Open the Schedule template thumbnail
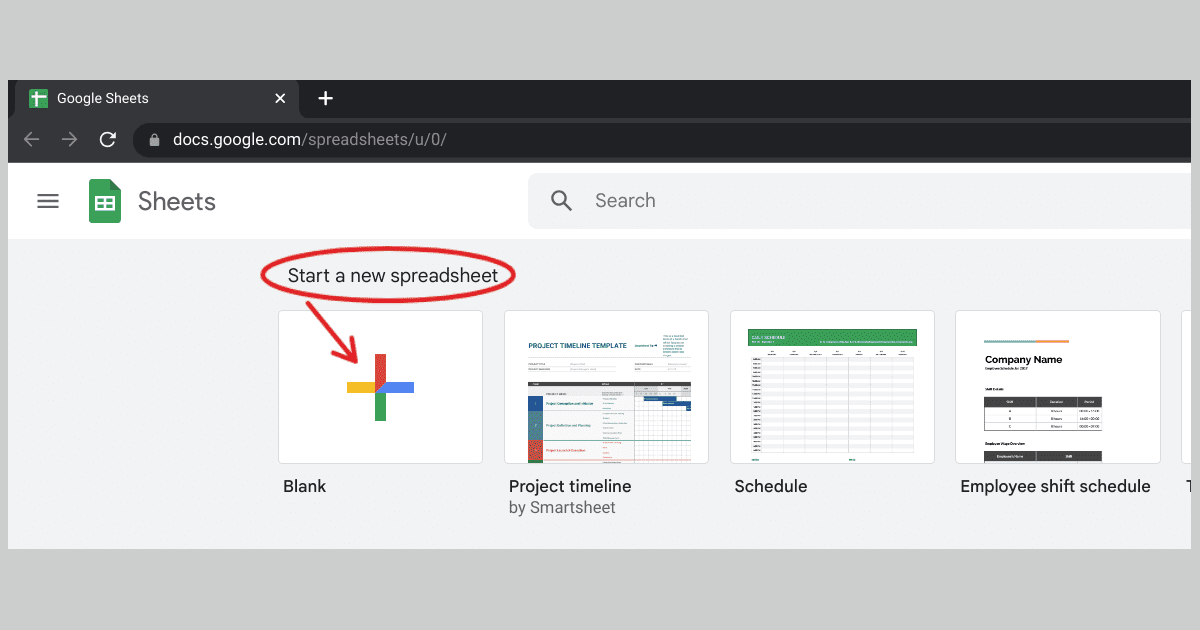The width and height of the screenshot is (1200, 630). tap(832, 387)
